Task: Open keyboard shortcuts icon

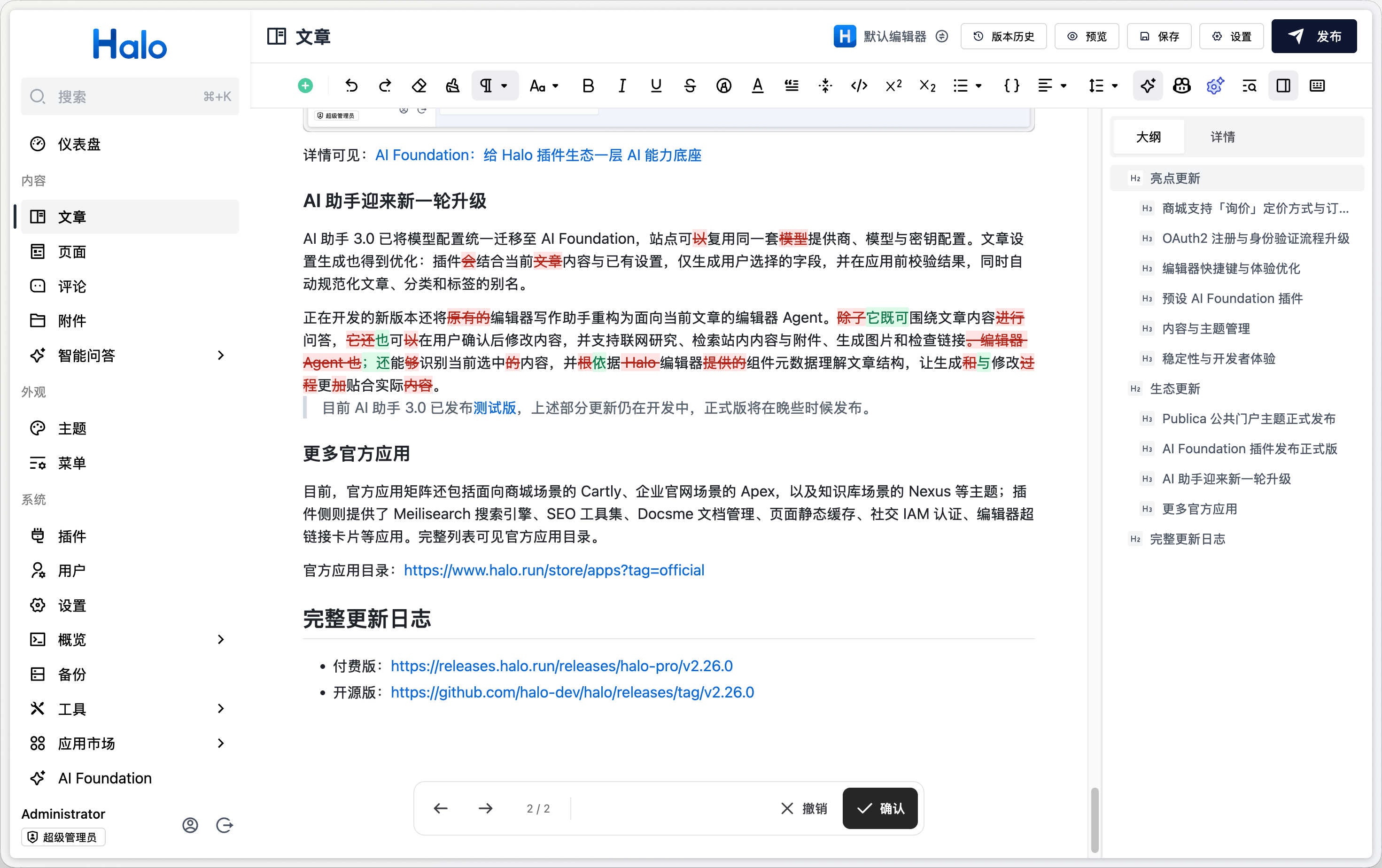Action: pos(1317,86)
